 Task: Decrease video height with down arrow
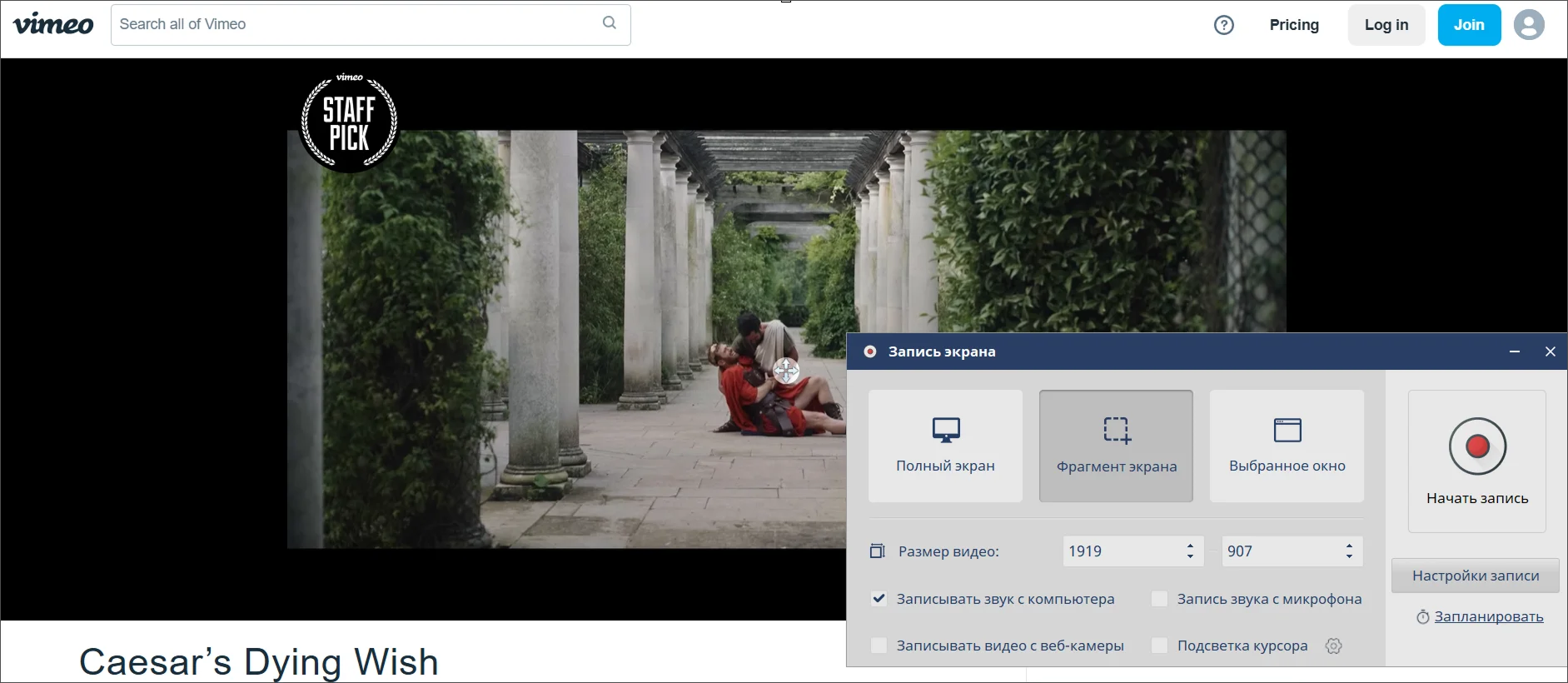1349,556
